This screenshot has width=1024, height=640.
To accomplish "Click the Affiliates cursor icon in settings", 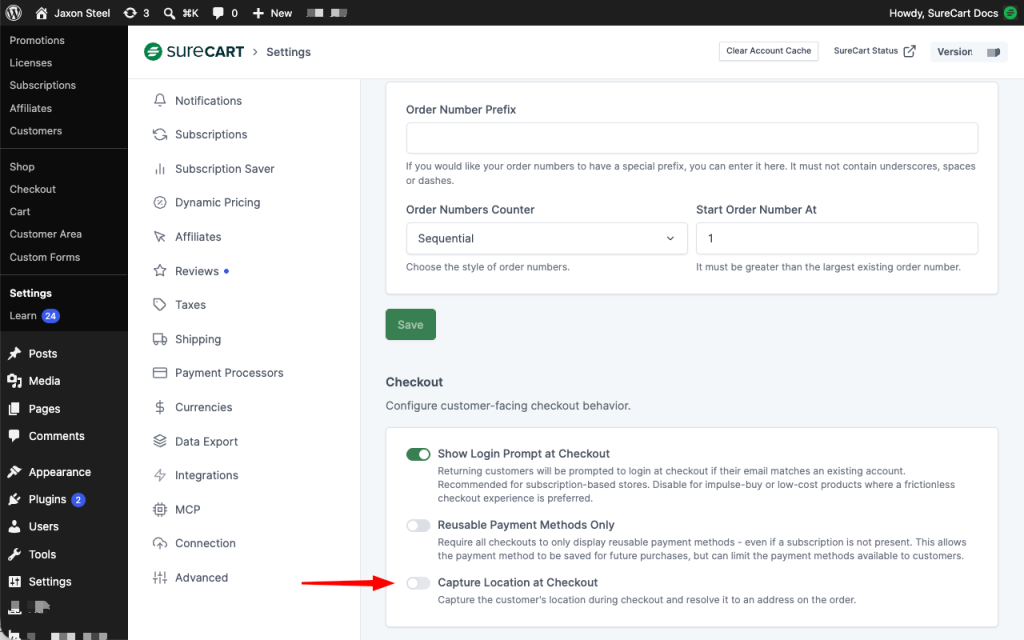I will [160, 236].
